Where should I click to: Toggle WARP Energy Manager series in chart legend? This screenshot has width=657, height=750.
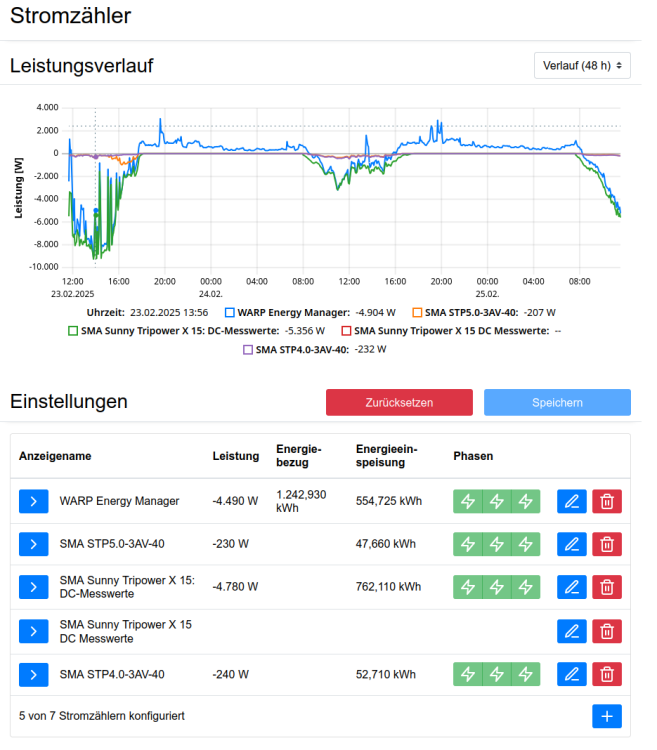point(310,313)
